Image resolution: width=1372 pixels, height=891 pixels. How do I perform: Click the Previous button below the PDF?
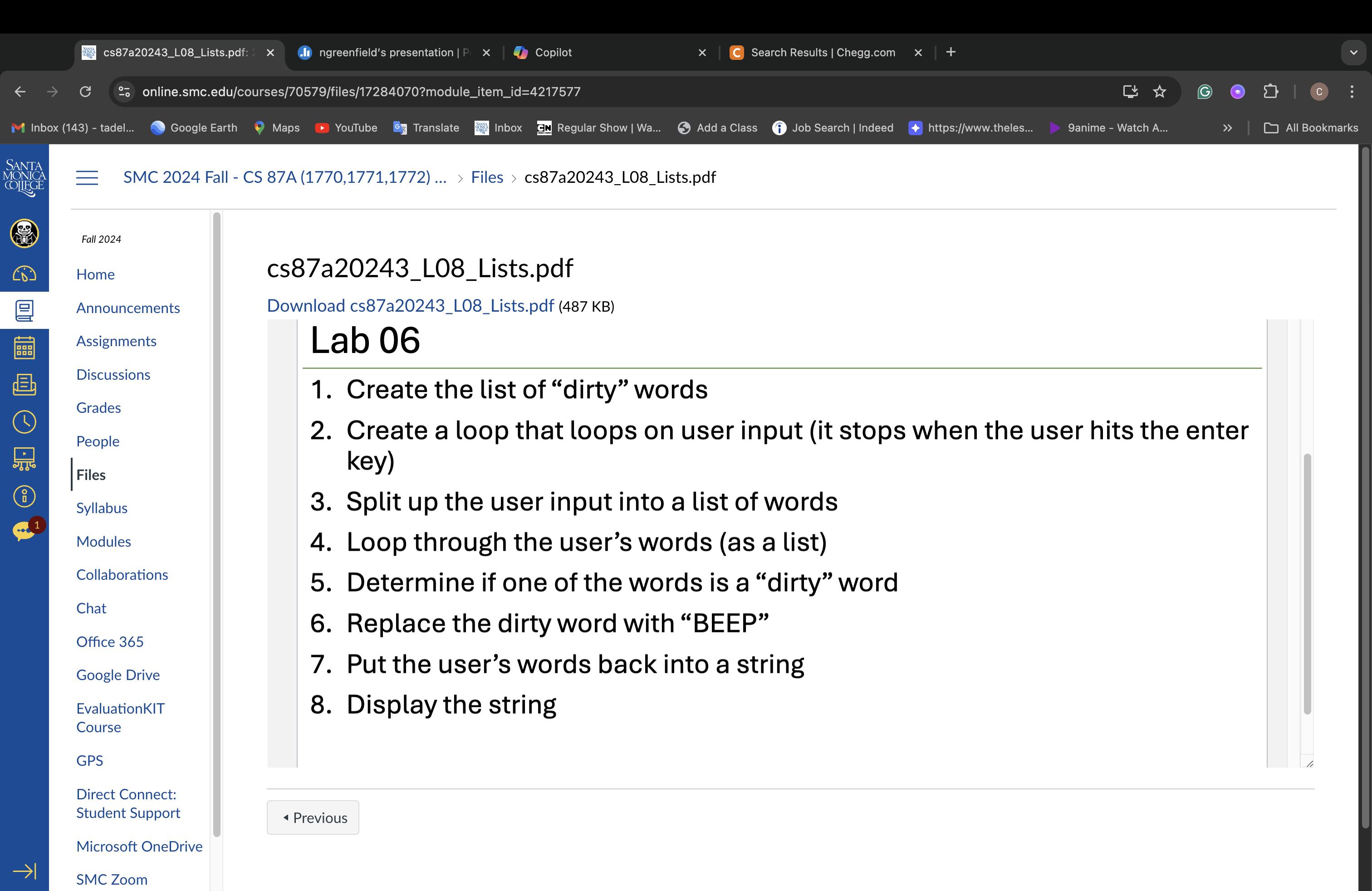point(313,817)
